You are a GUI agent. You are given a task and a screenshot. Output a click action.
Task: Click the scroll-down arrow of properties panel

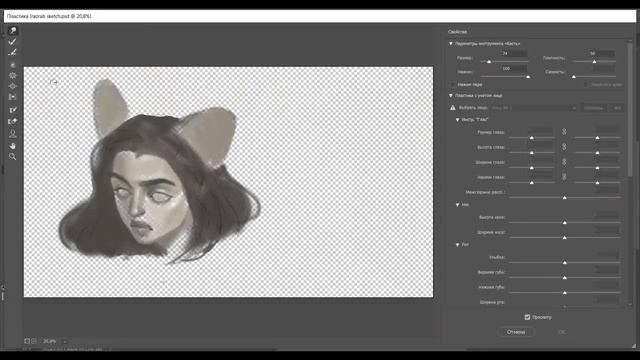[630, 304]
